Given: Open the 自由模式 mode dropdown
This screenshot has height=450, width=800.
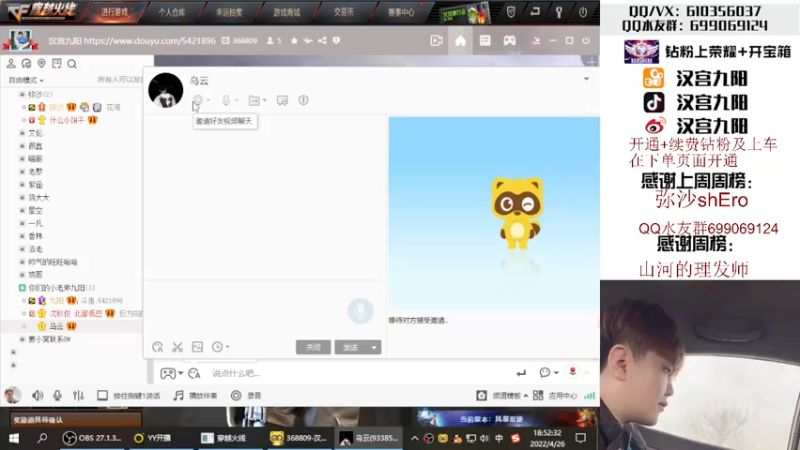Looking at the screenshot, I should click(26, 80).
